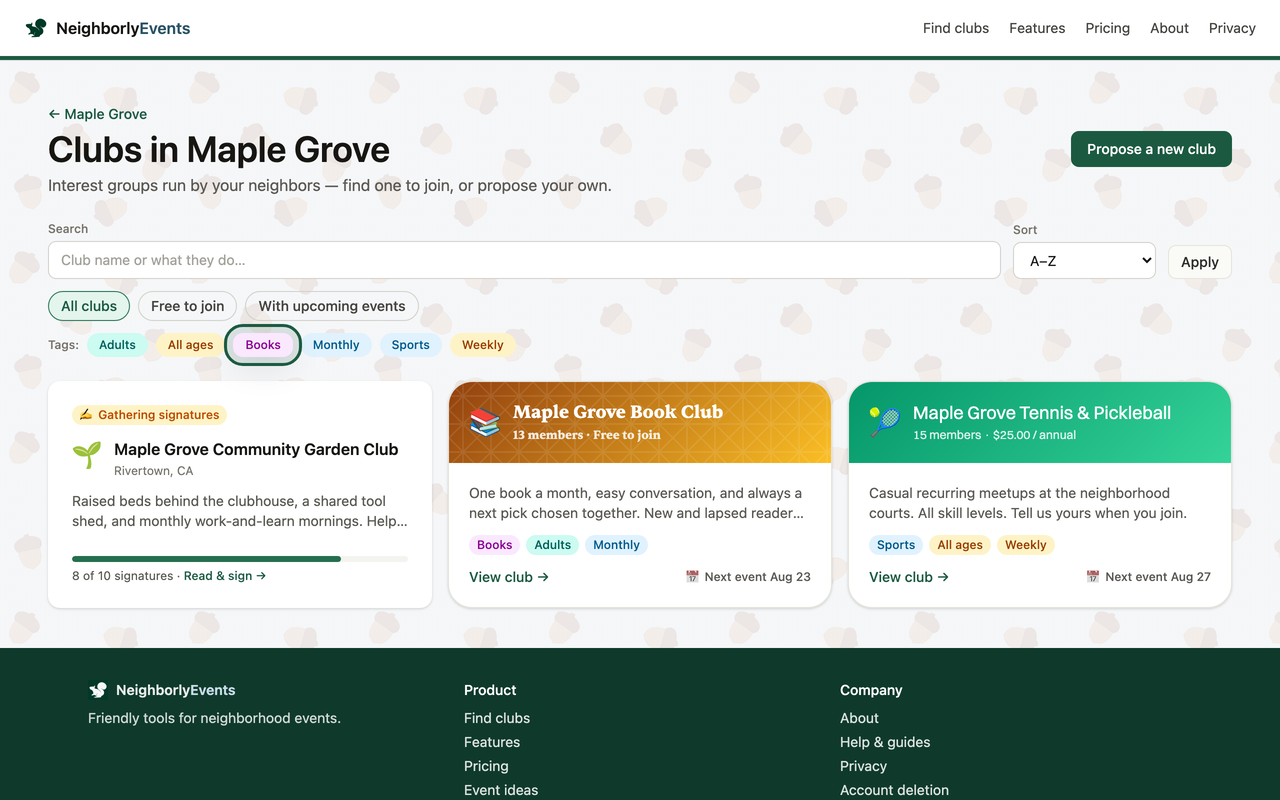The image size is (1280, 800).
Task: Click the Garden Club signatures progress bar
Action: tap(240, 559)
